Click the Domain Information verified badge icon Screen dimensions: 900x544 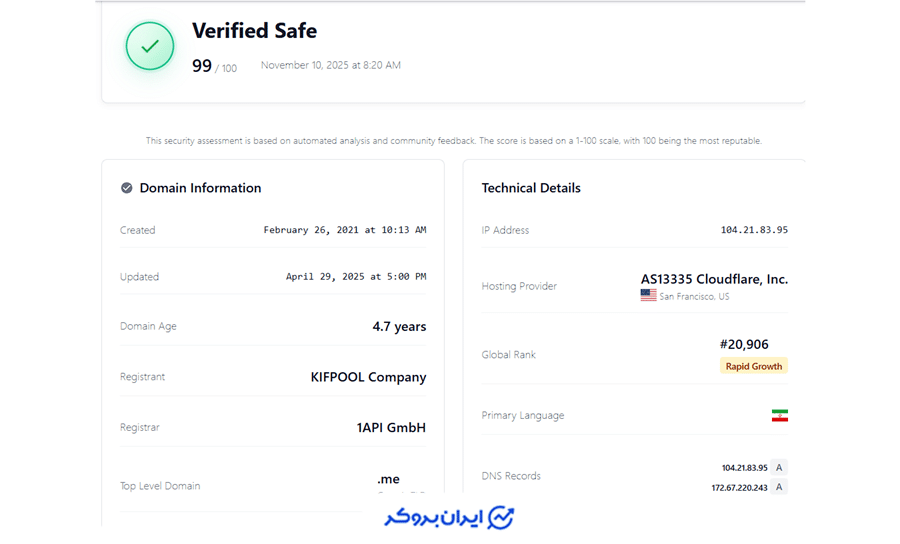(127, 188)
